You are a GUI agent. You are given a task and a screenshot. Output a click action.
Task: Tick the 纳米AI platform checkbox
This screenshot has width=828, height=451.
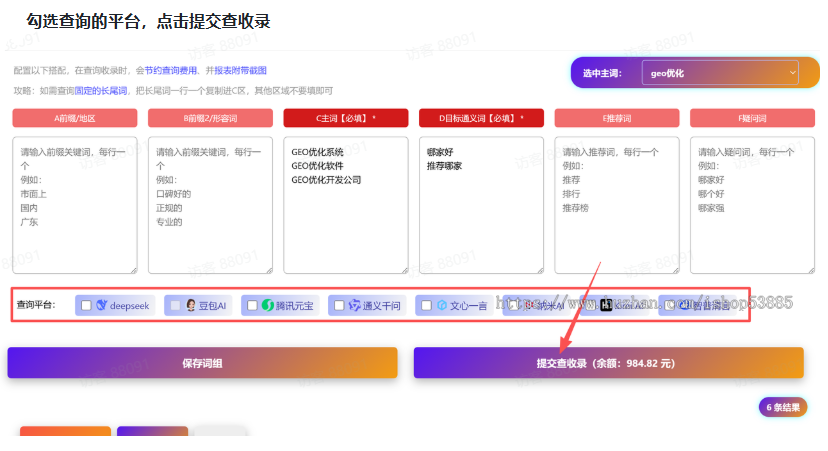[513, 305]
